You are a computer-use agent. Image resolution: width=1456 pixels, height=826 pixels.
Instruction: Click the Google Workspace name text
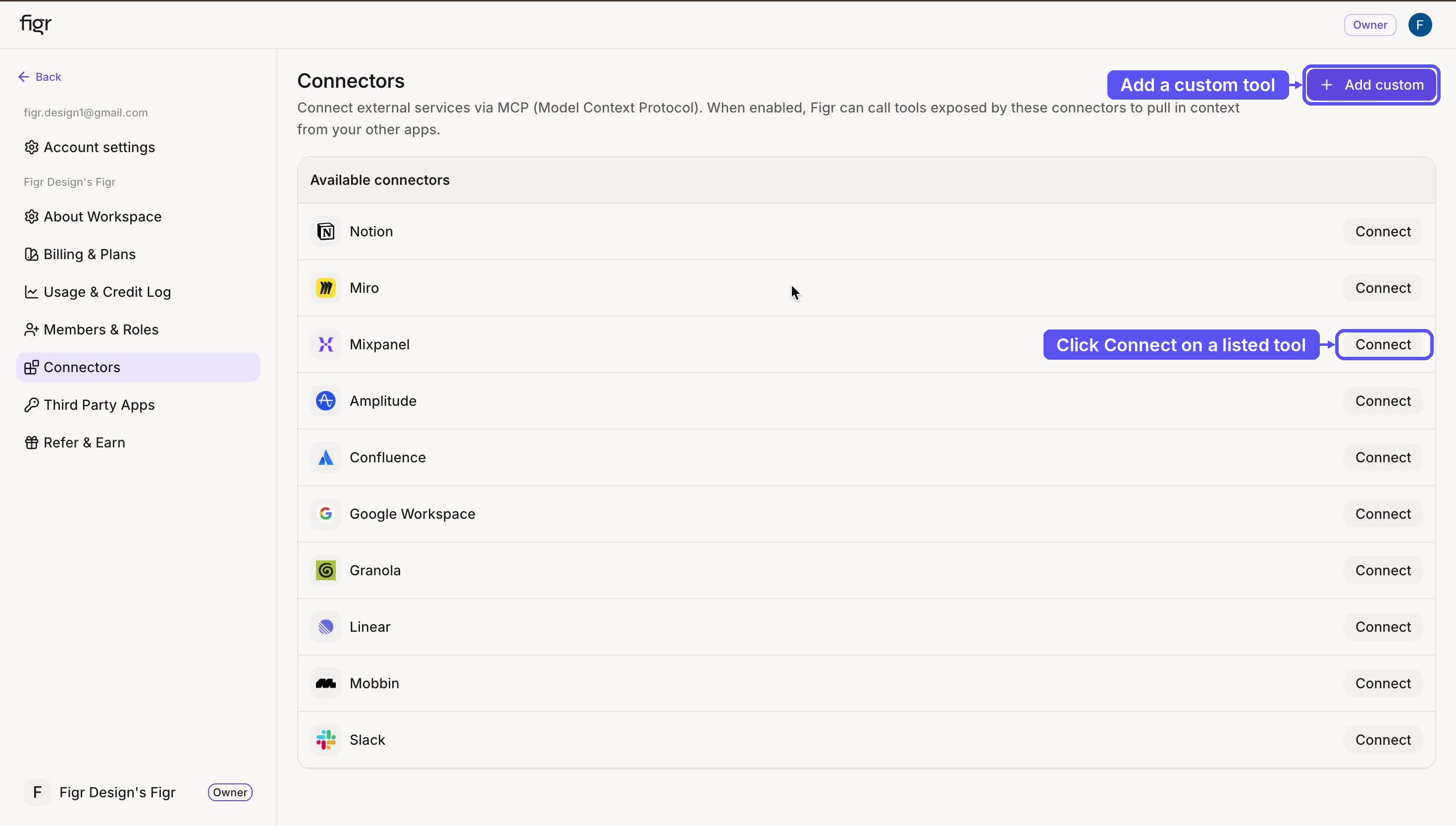pos(412,514)
